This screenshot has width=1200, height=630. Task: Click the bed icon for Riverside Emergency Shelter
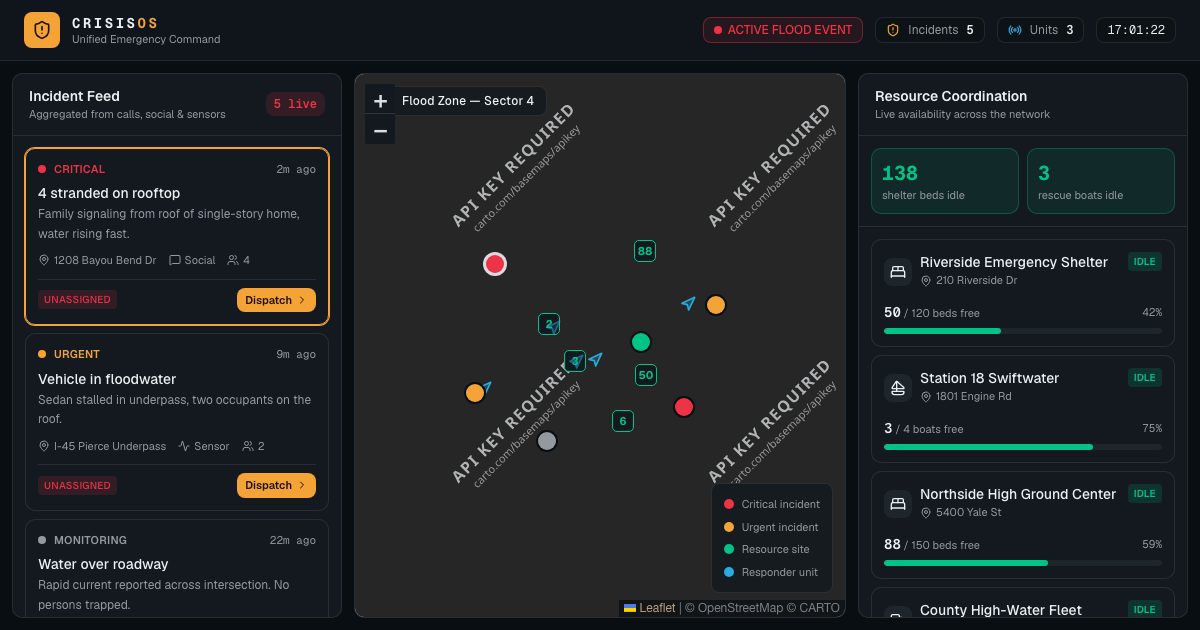coord(898,271)
